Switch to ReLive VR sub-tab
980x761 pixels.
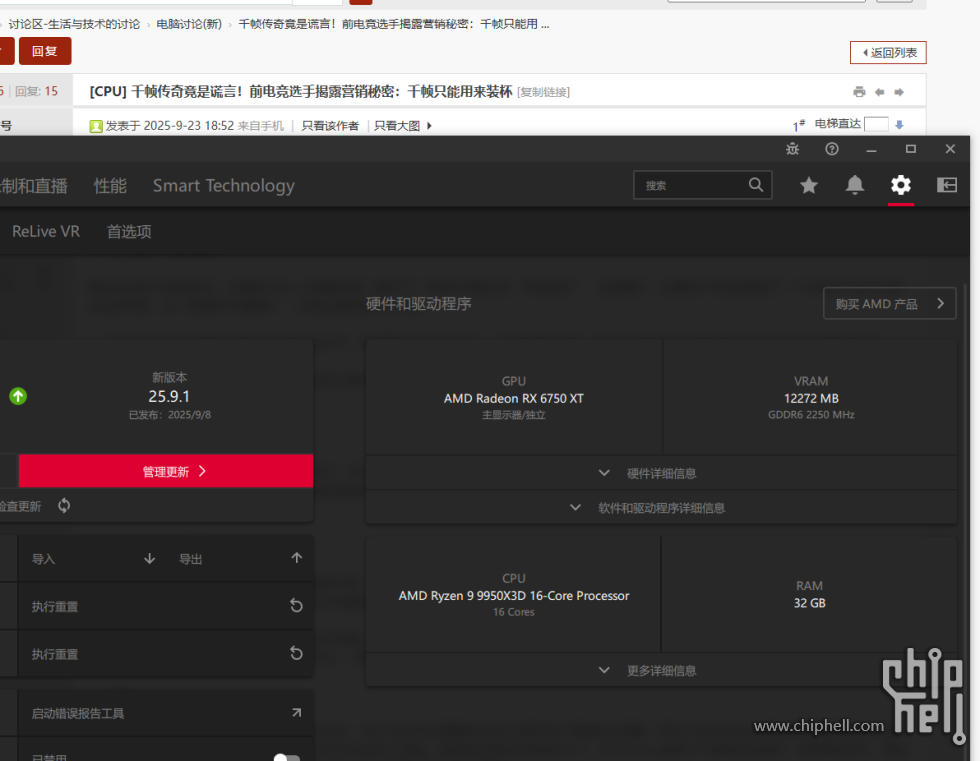46,231
